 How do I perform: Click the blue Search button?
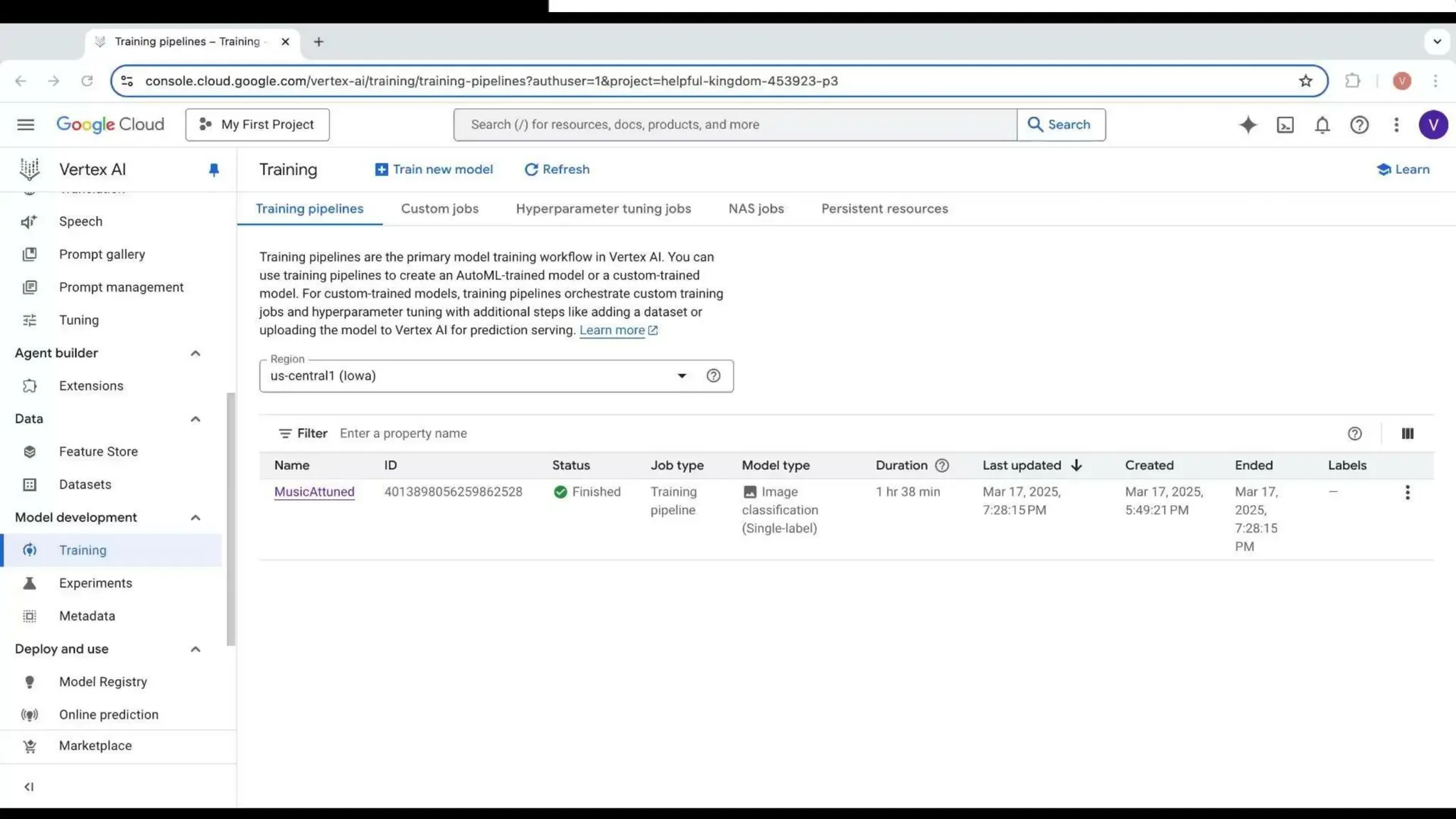(1061, 124)
